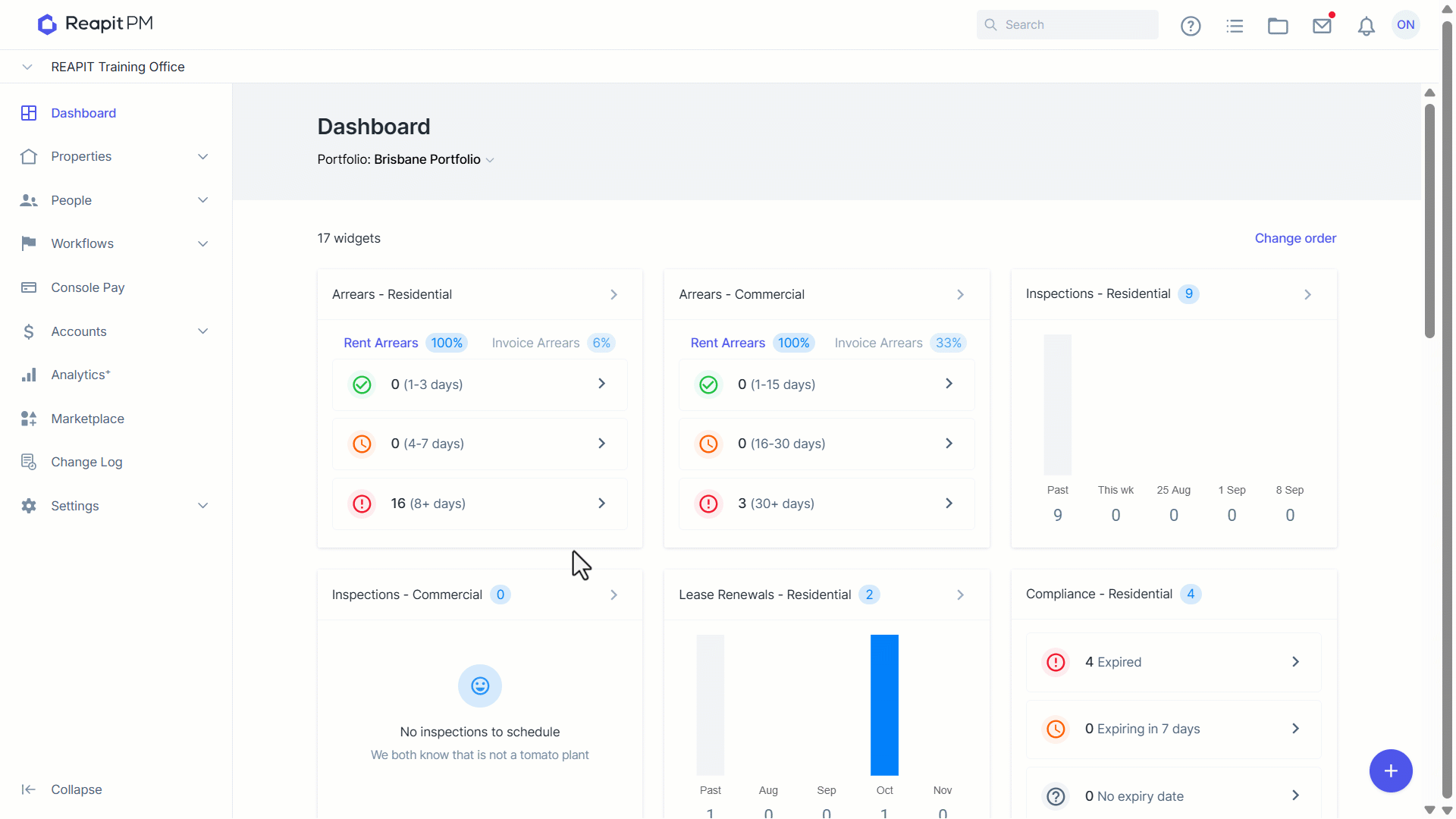The width and height of the screenshot is (1456, 819).
Task: Click the blue Oct lease renewals bar
Action: [884, 704]
